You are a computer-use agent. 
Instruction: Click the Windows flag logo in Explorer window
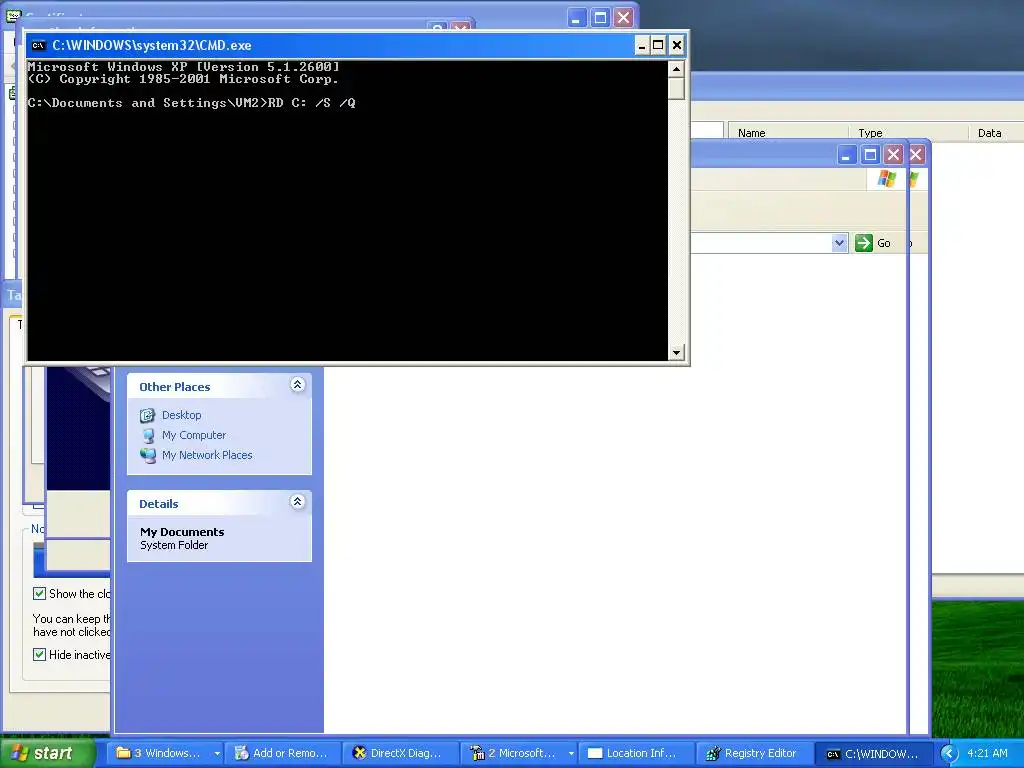point(887,178)
